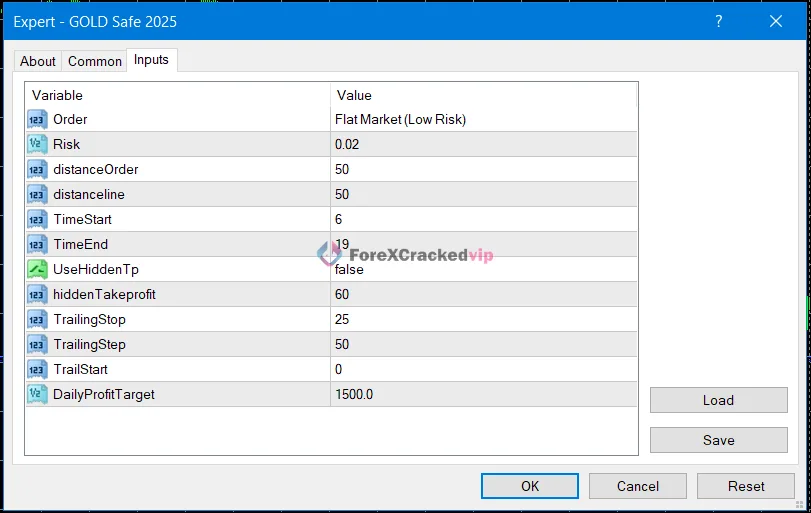Load a preset with the Load button
The width and height of the screenshot is (811, 513).
tap(718, 400)
